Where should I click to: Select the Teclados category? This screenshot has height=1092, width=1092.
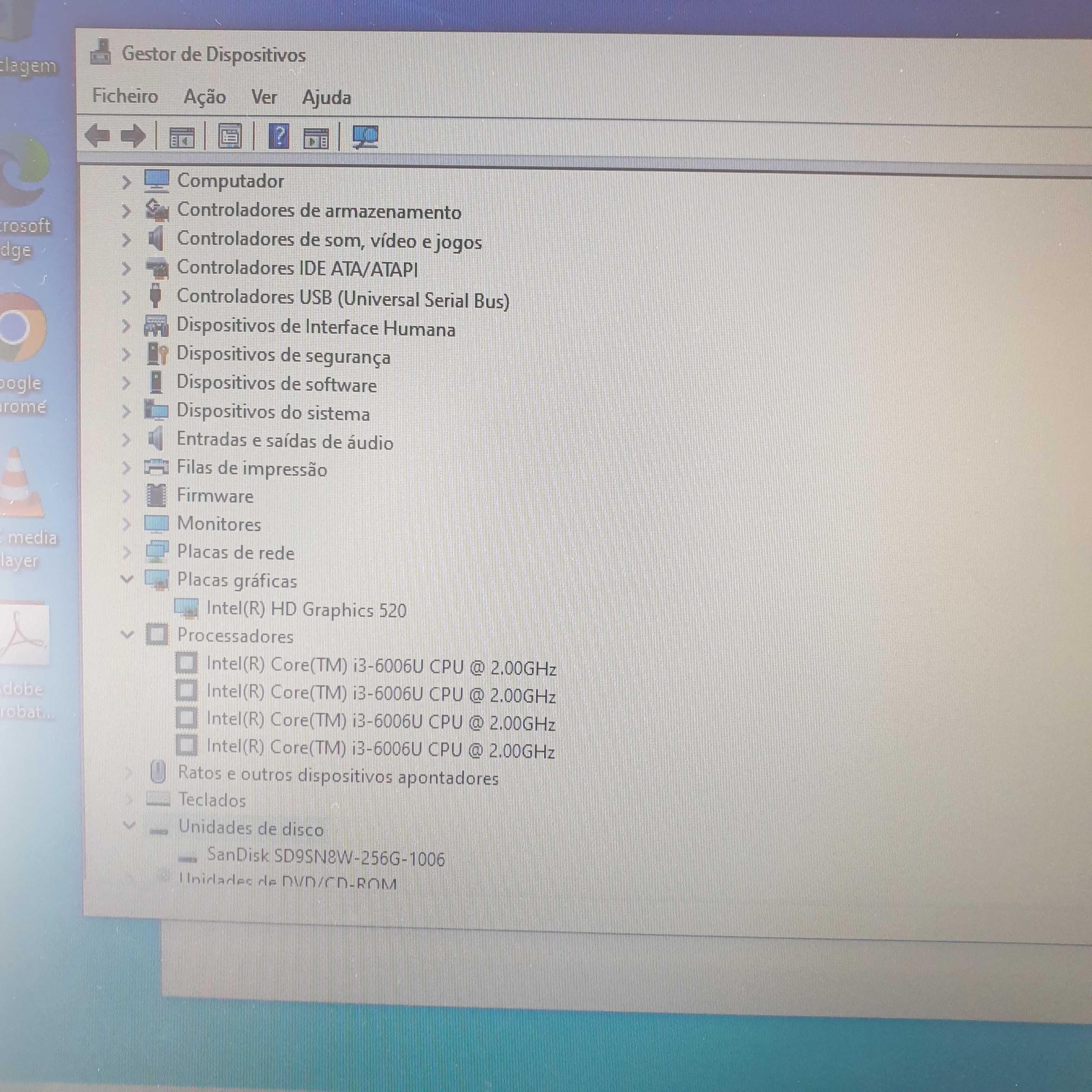[x=212, y=800]
